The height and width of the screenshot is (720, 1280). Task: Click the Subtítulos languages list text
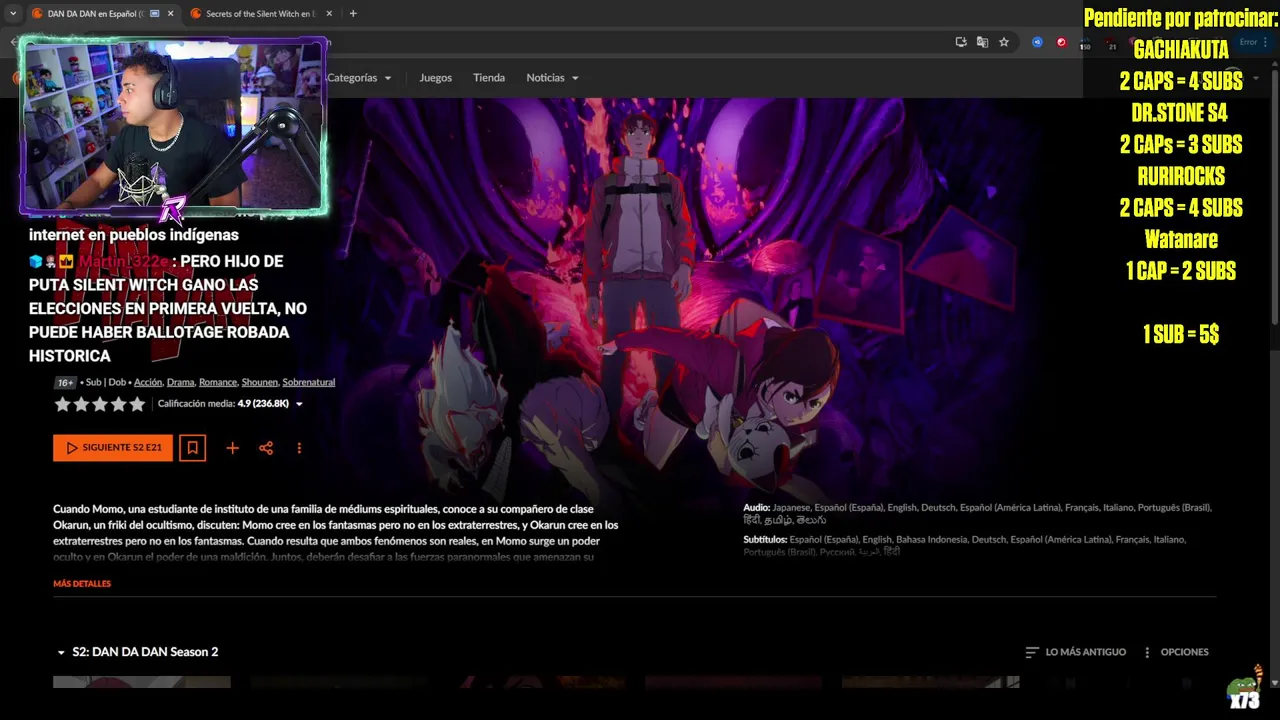pyautogui.click(x=965, y=545)
